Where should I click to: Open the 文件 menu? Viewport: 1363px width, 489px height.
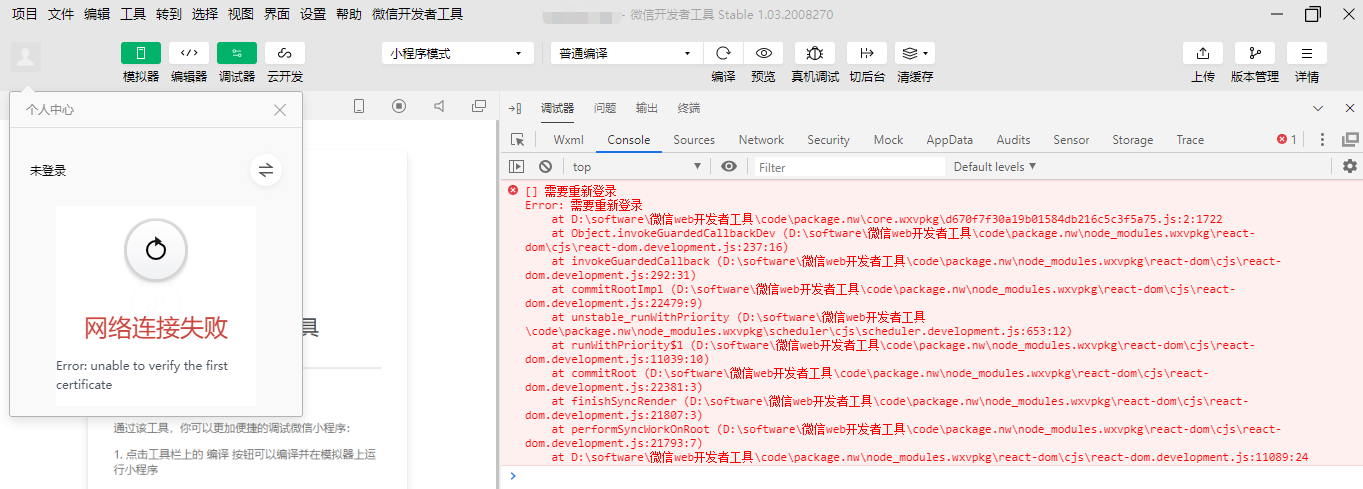coord(61,14)
